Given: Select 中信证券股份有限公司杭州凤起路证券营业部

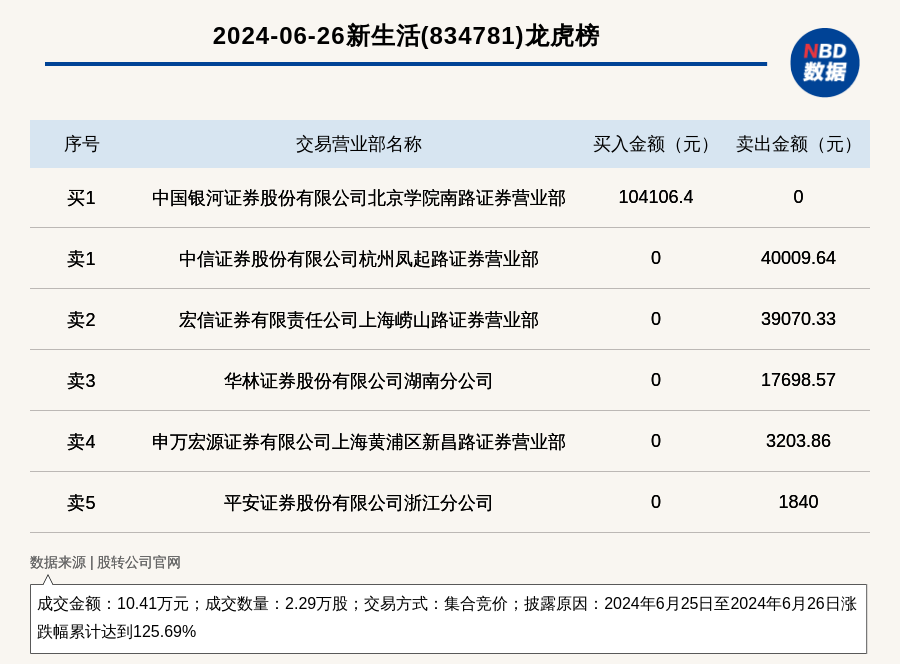Looking at the screenshot, I should coord(359,259).
